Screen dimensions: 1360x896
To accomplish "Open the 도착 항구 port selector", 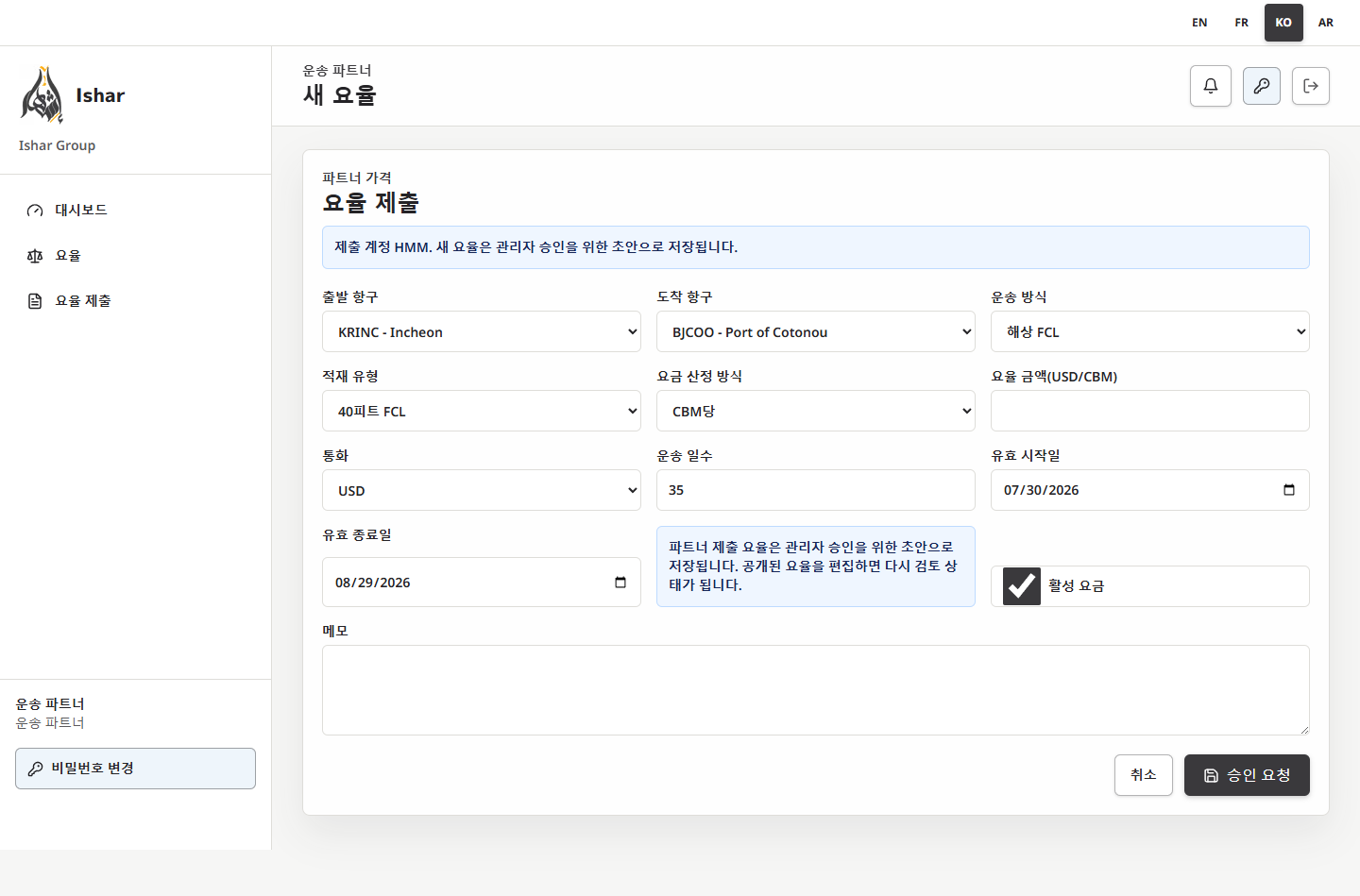I will pos(816,331).
